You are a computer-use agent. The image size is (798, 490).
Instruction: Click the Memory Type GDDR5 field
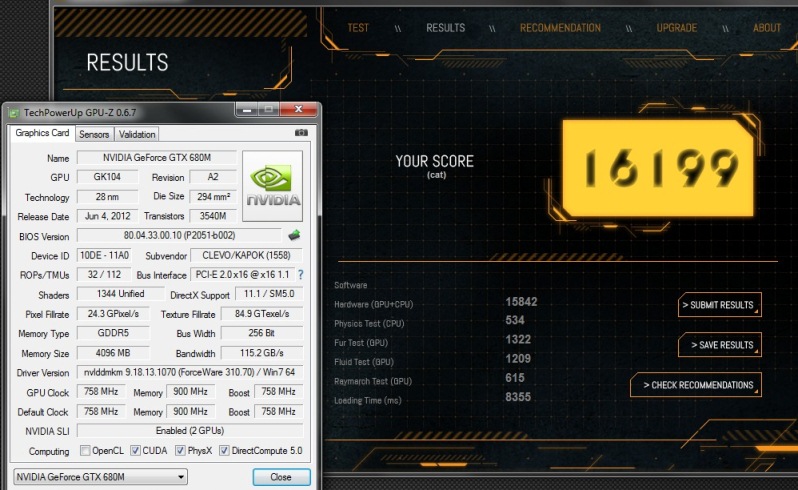(x=113, y=333)
